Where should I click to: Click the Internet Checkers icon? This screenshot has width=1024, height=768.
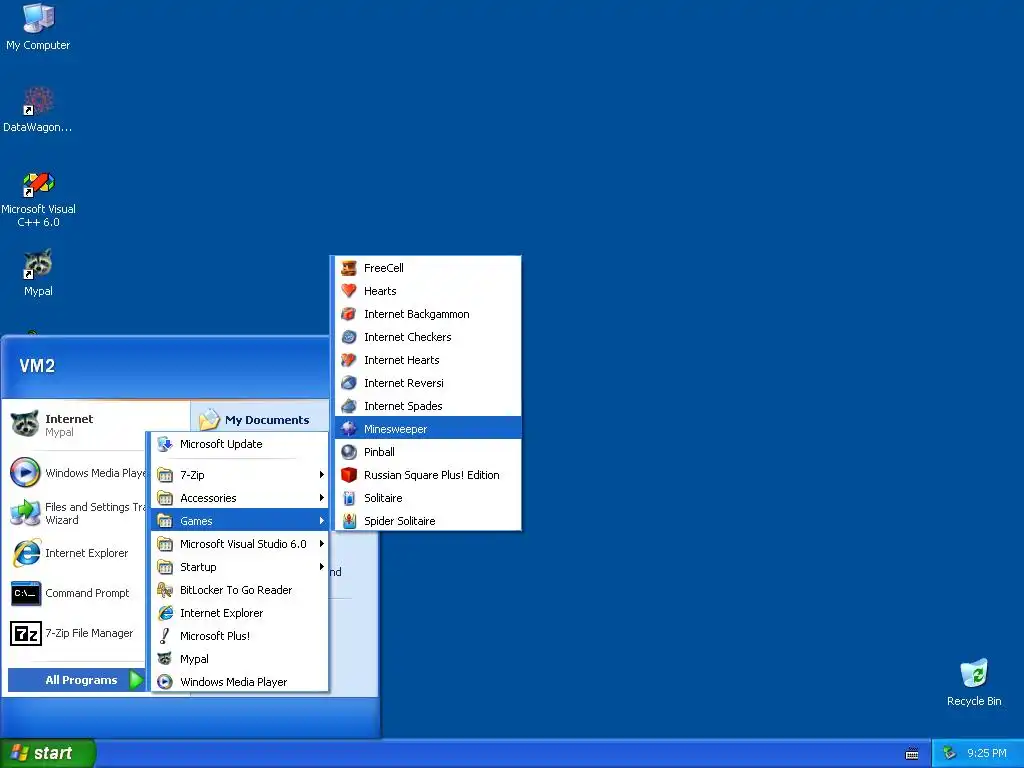click(x=349, y=337)
